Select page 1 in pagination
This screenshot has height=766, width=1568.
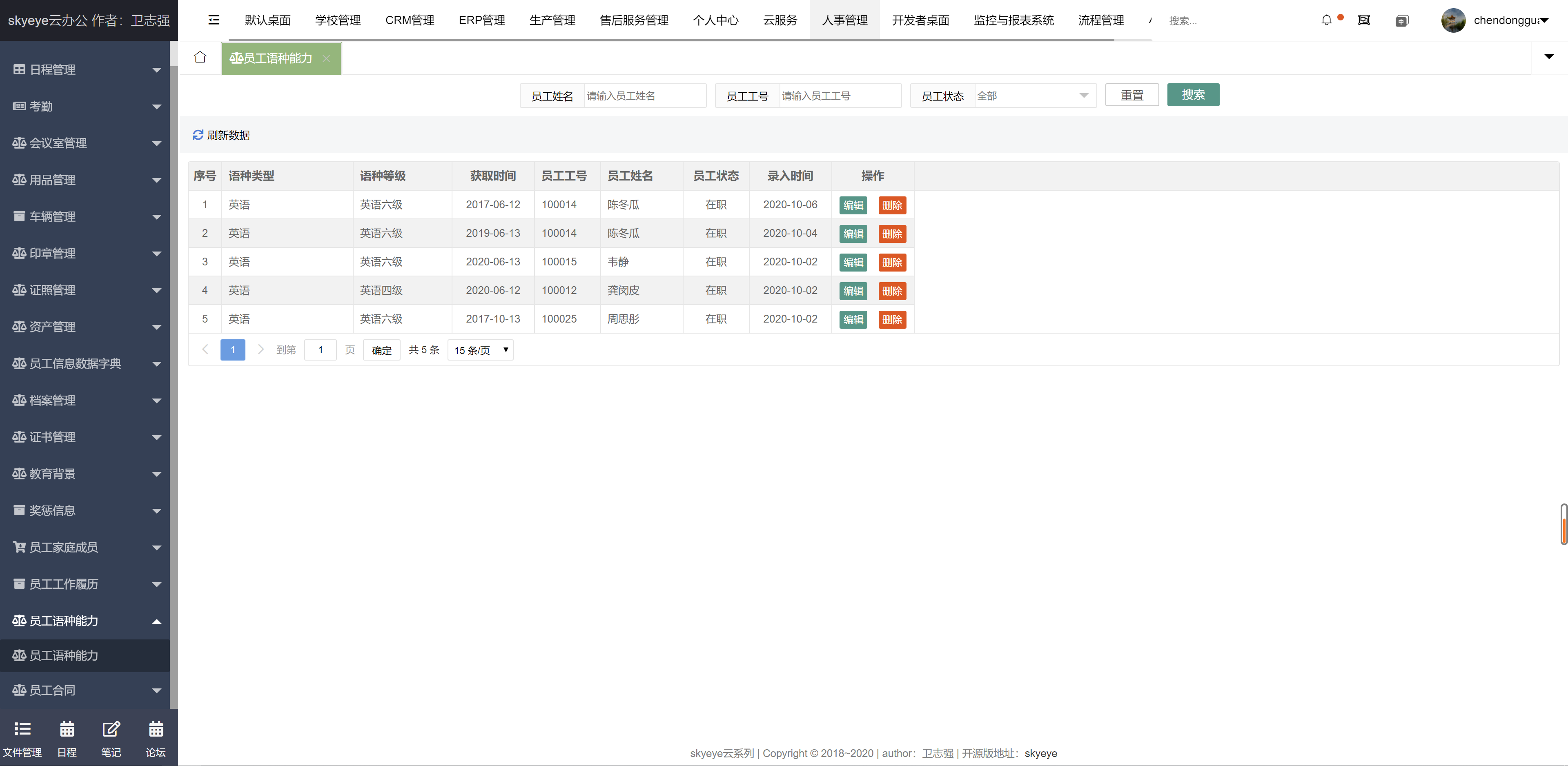tap(232, 350)
